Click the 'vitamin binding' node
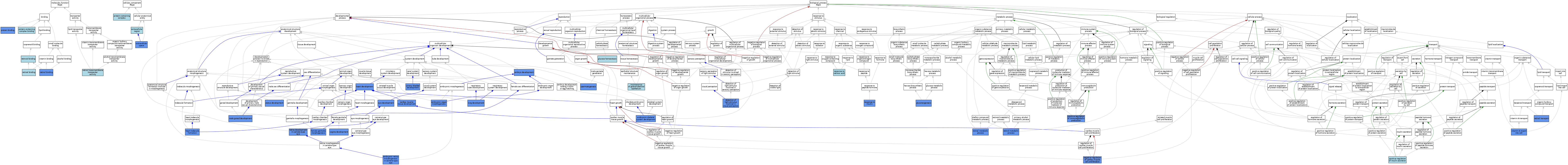1568x165 pixels. pos(46,59)
